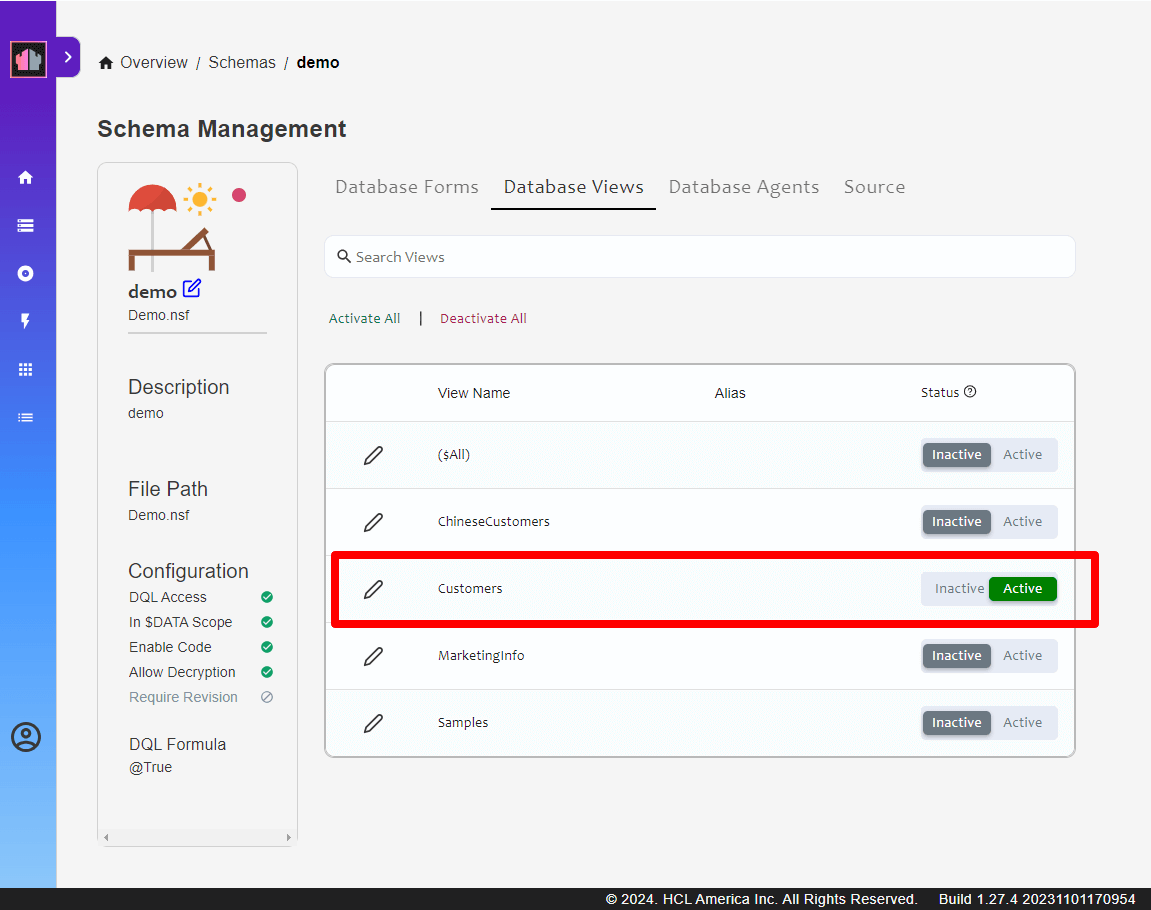Switch to Database Forms tab
This screenshot has width=1151, height=910.
(x=407, y=187)
